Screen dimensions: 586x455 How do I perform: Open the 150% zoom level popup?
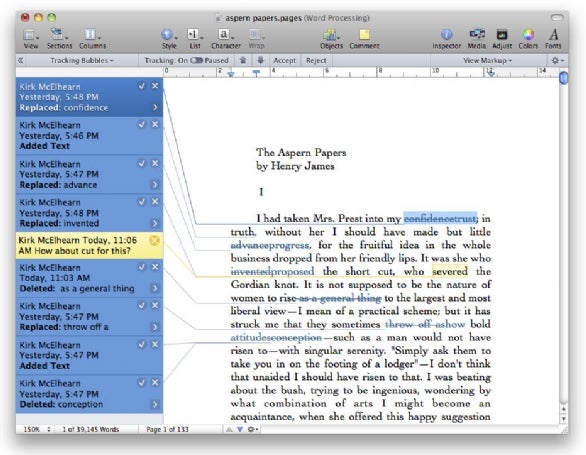click(37, 430)
